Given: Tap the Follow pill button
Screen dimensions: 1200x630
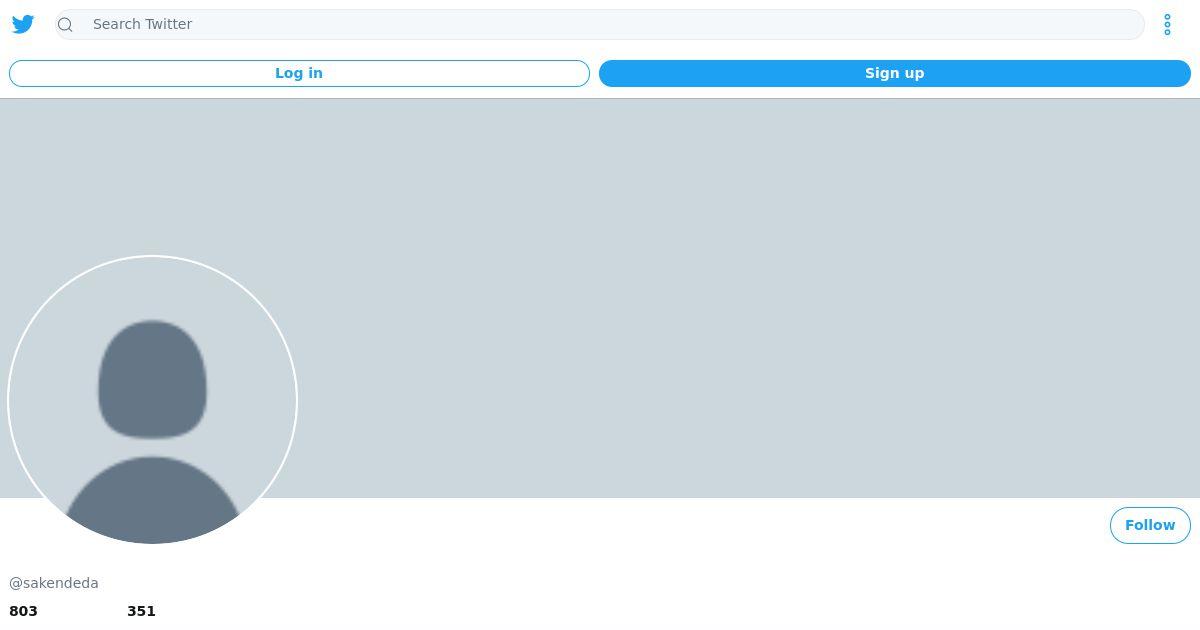Looking at the screenshot, I should click(x=1150, y=525).
